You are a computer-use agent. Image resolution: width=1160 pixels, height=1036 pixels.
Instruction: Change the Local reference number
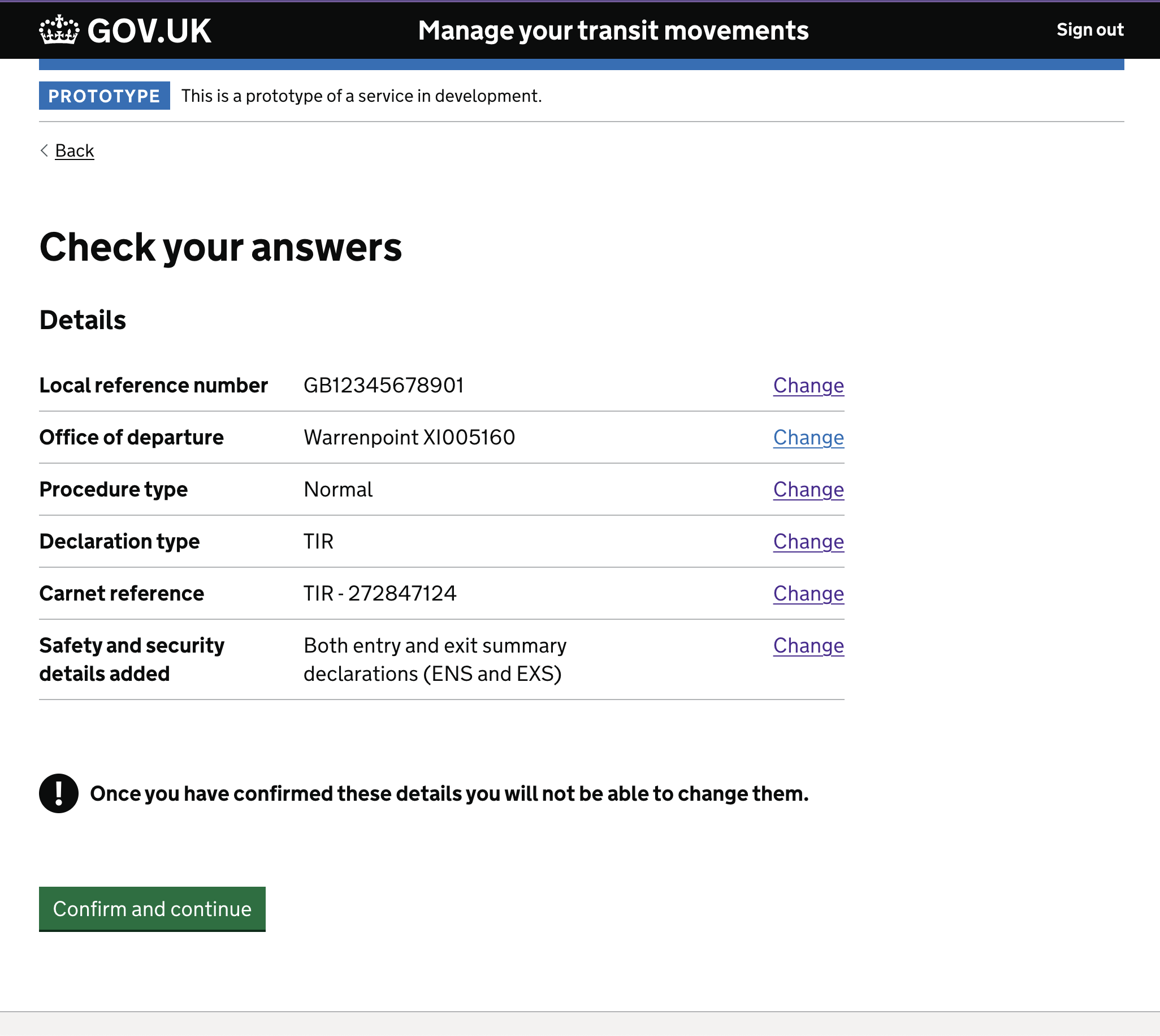tap(808, 385)
